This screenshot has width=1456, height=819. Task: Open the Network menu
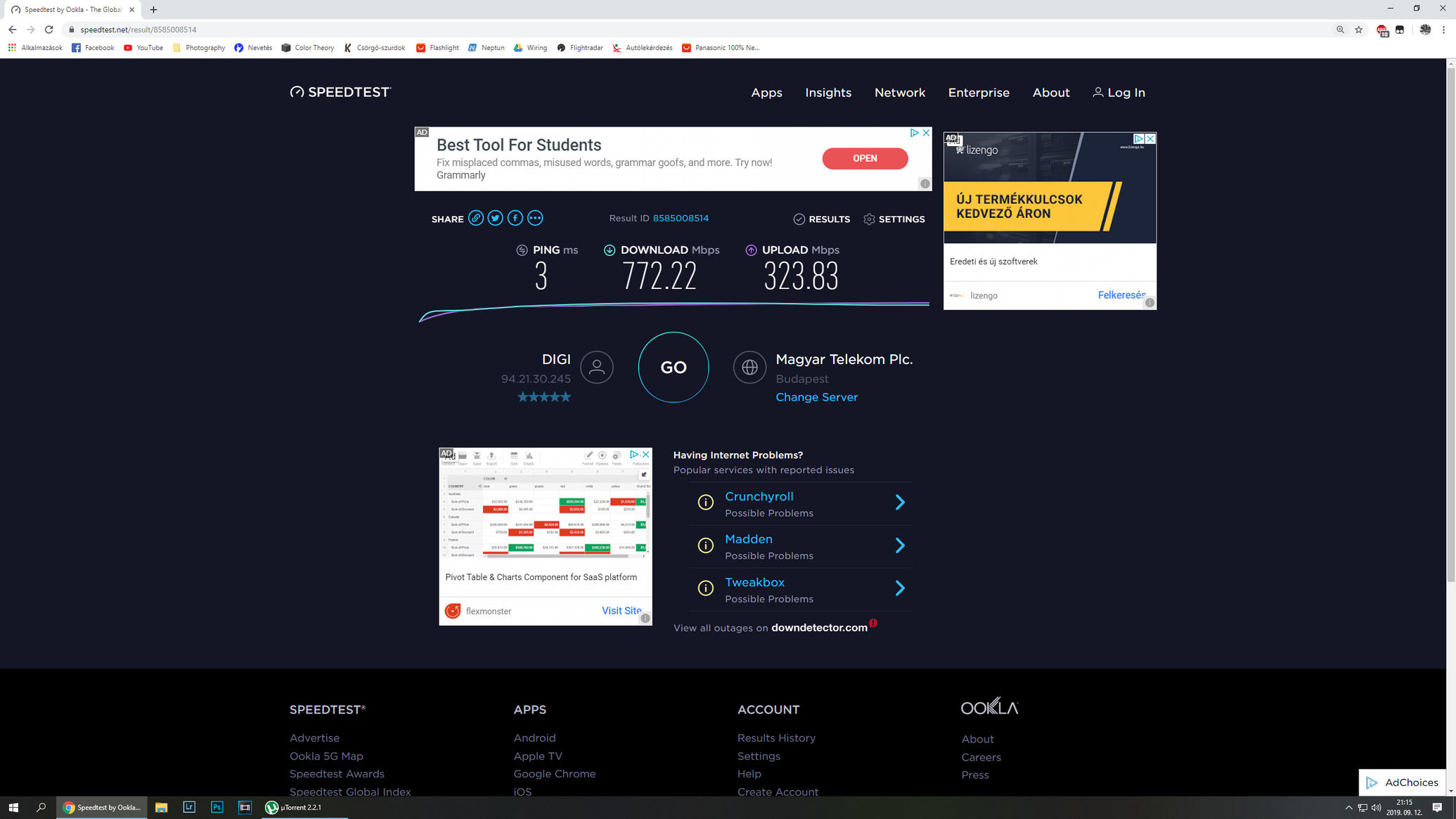click(900, 92)
